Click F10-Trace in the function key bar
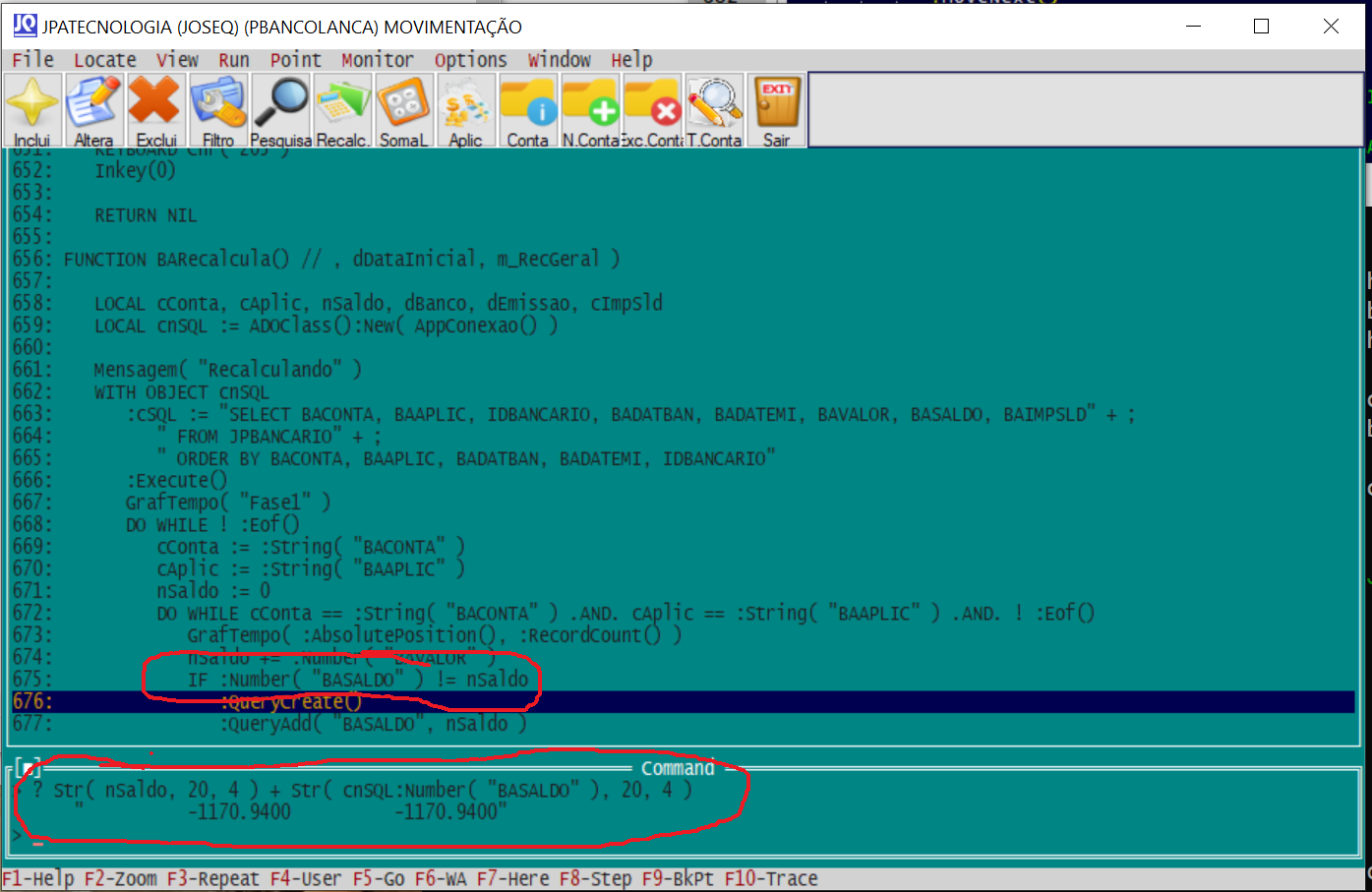Image resolution: width=1372 pixels, height=892 pixels. 771,878
